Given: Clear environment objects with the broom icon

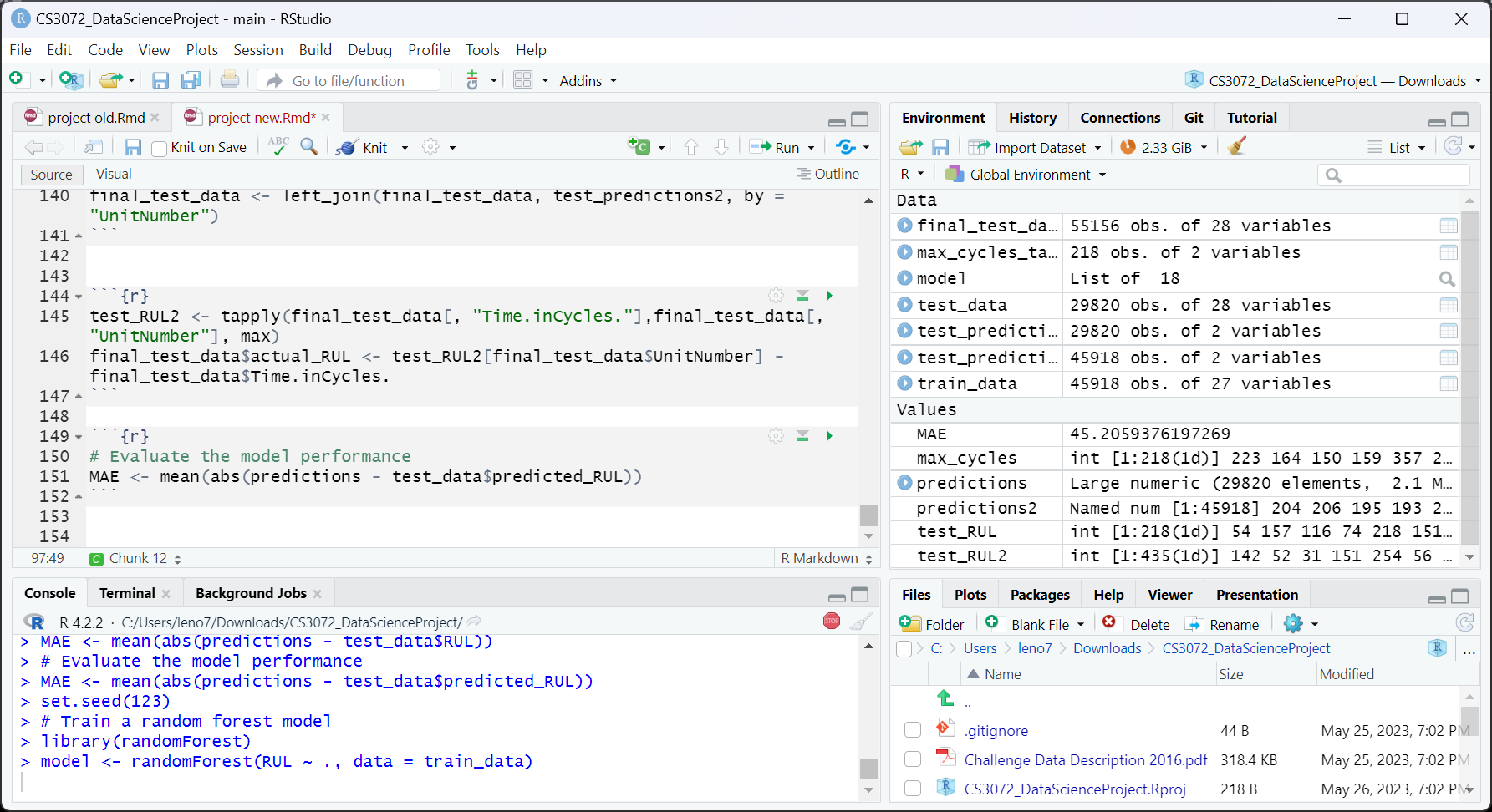Looking at the screenshot, I should (1237, 146).
